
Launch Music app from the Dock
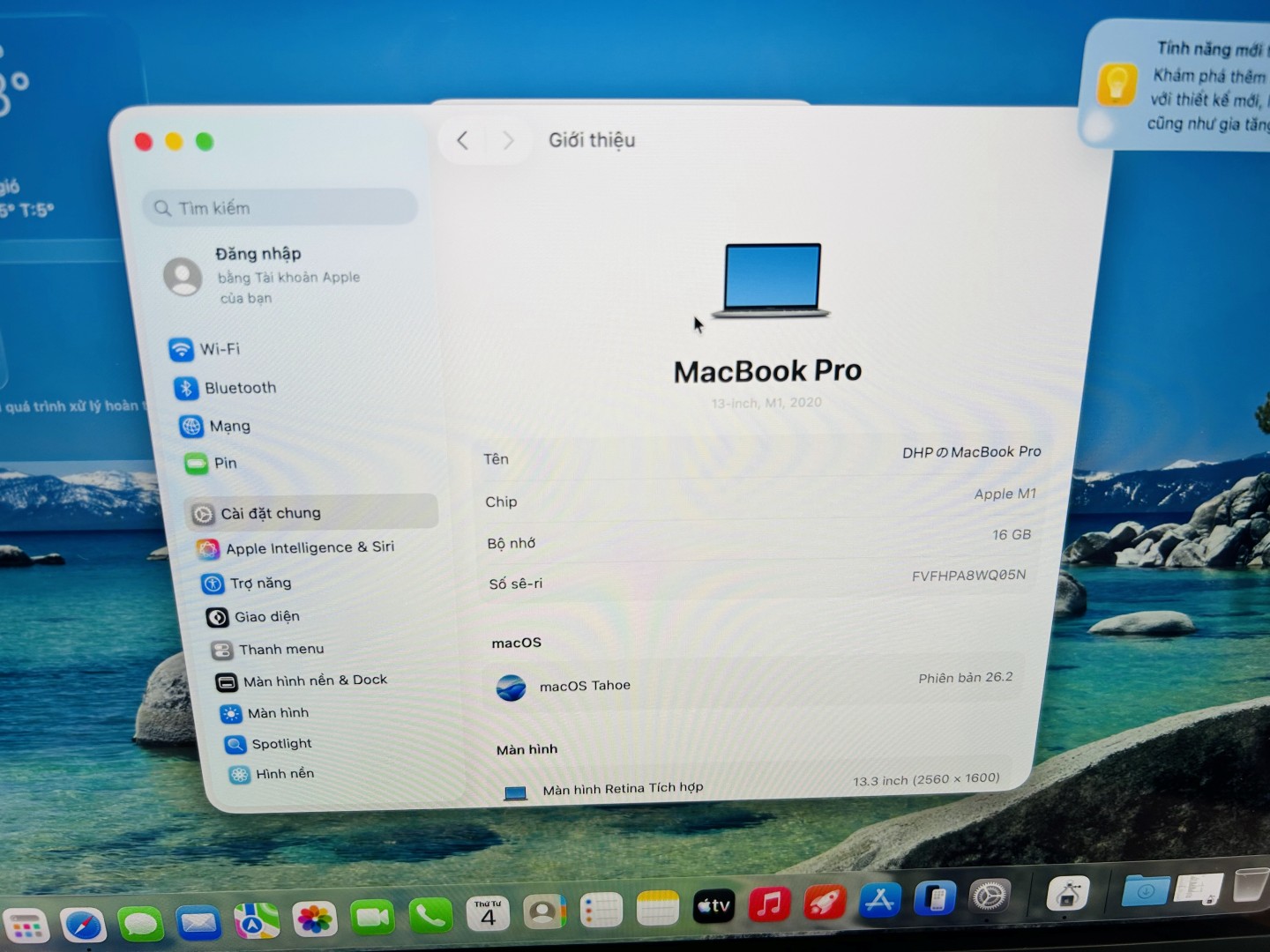pos(769,904)
